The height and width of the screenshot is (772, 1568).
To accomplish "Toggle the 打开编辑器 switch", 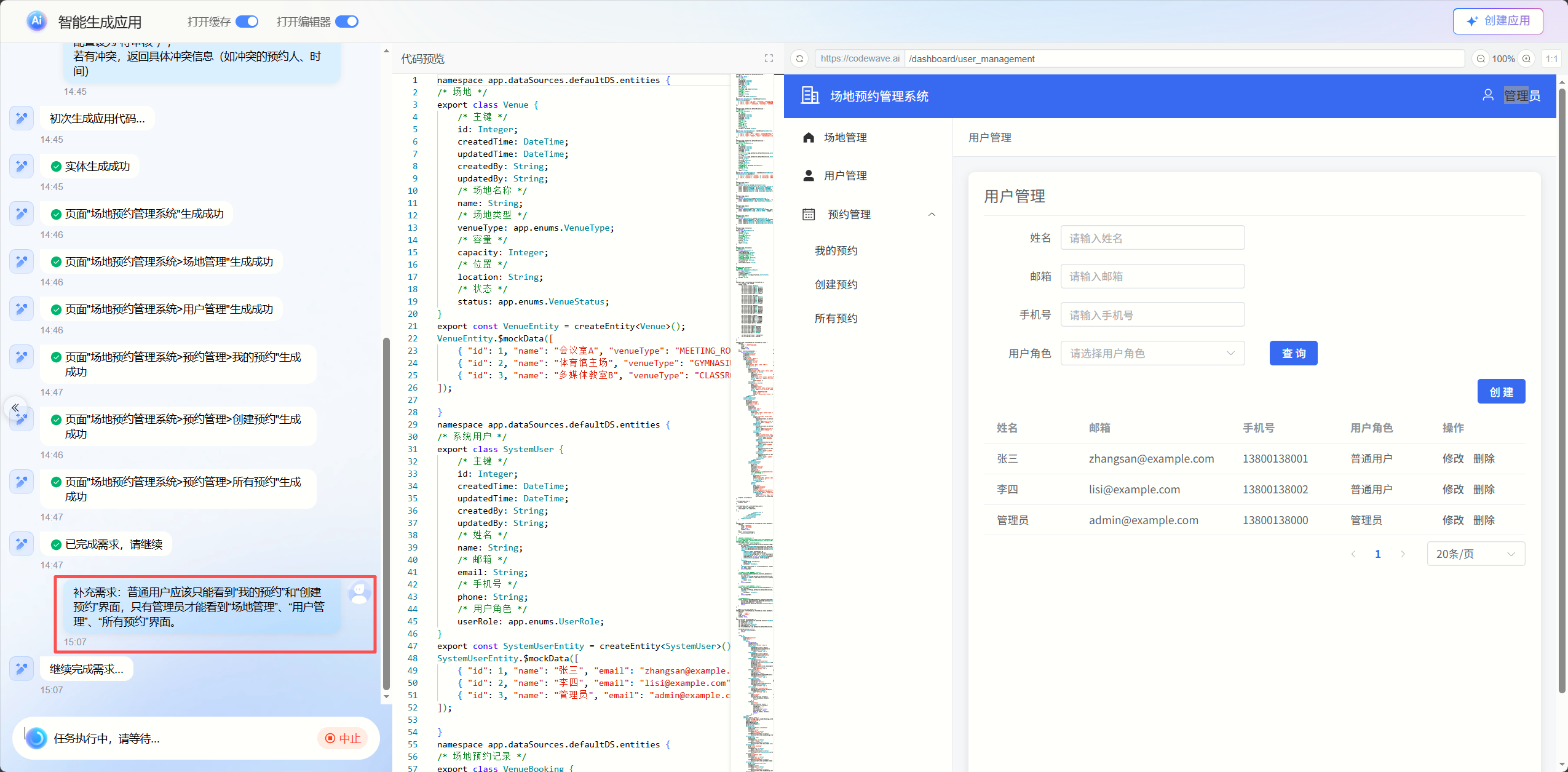I will point(347,22).
